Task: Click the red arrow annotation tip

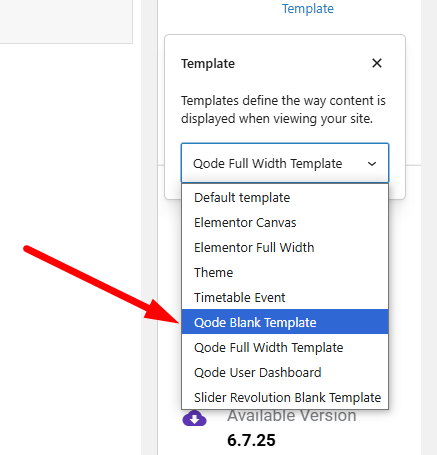Action: (x=177, y=321)
